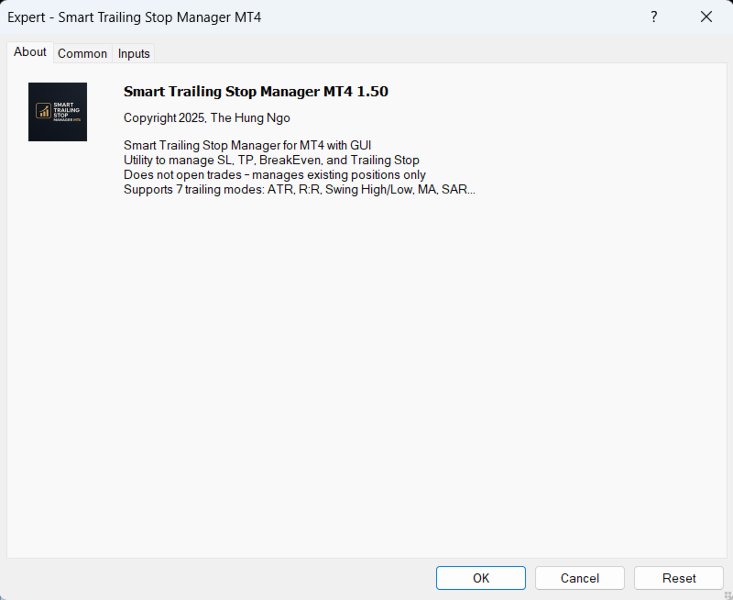Click the 'Smart Trailing Stop Manager for MT4 with GUI' line
The width and height of the screenshot is (733, 600).
tap(247, 145)
